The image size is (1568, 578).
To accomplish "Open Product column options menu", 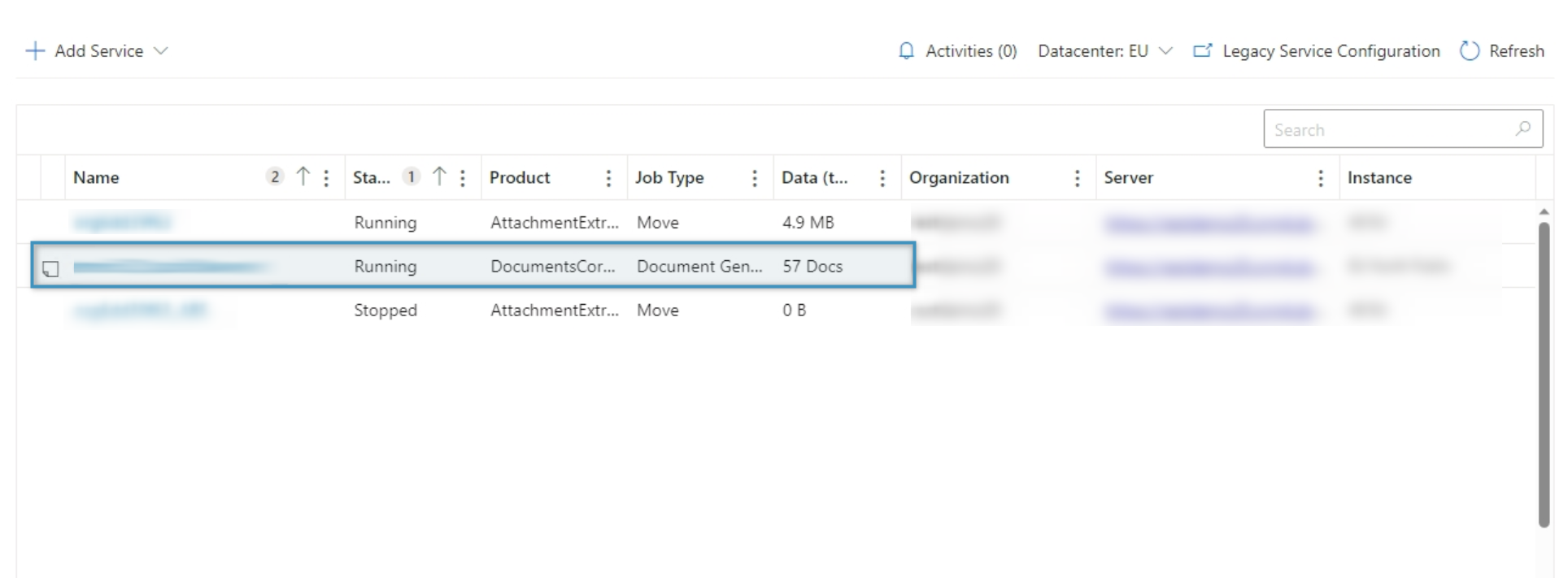I will click(608, 178).
